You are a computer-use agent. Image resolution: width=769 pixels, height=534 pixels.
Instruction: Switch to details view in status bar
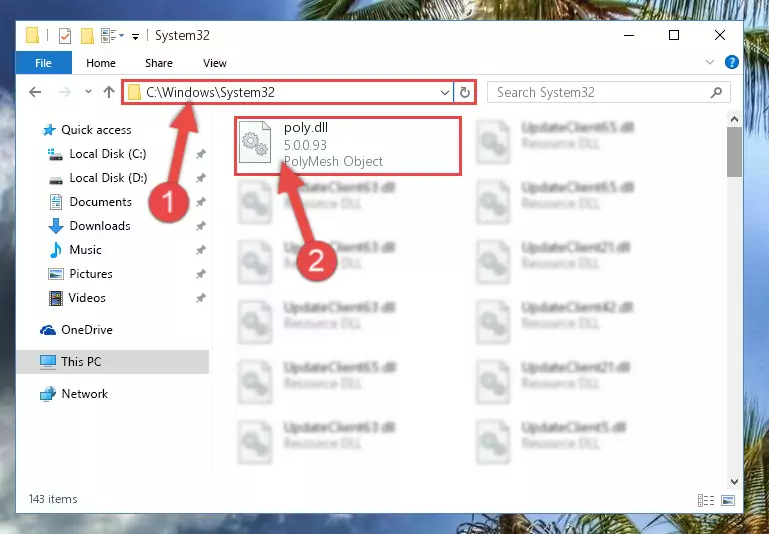tap(706, 500)
